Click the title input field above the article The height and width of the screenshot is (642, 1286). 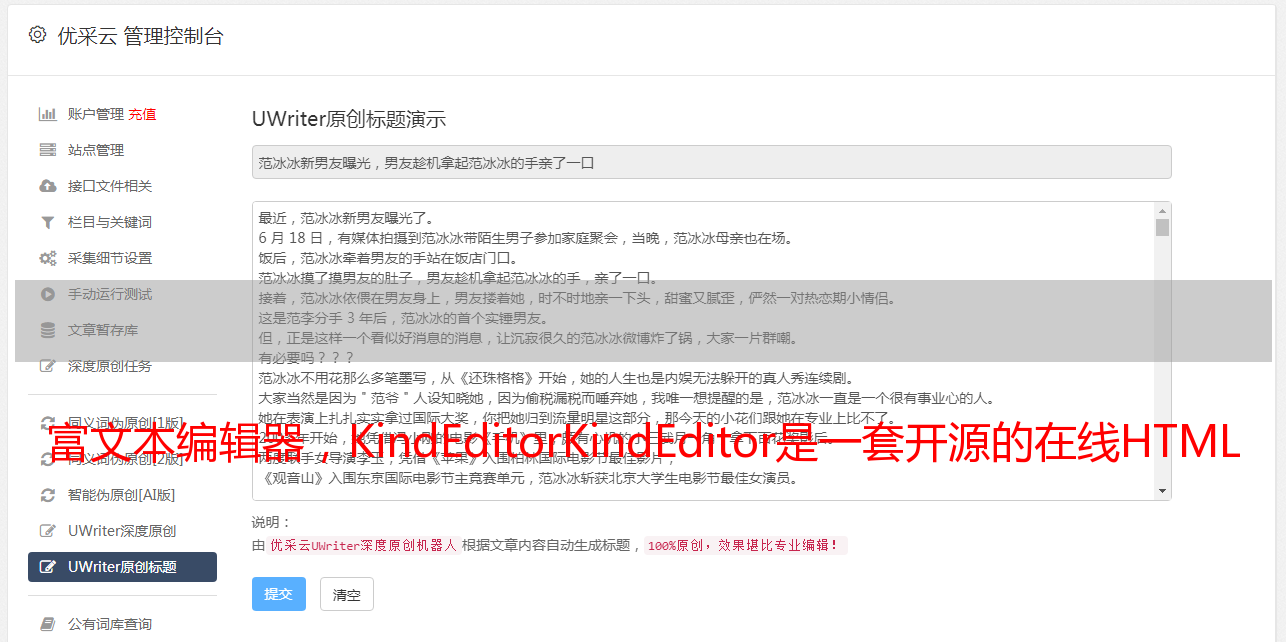[711, 162]
